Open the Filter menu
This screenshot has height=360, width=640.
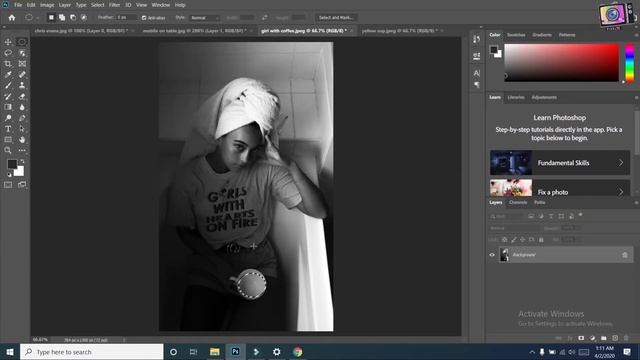114,5
